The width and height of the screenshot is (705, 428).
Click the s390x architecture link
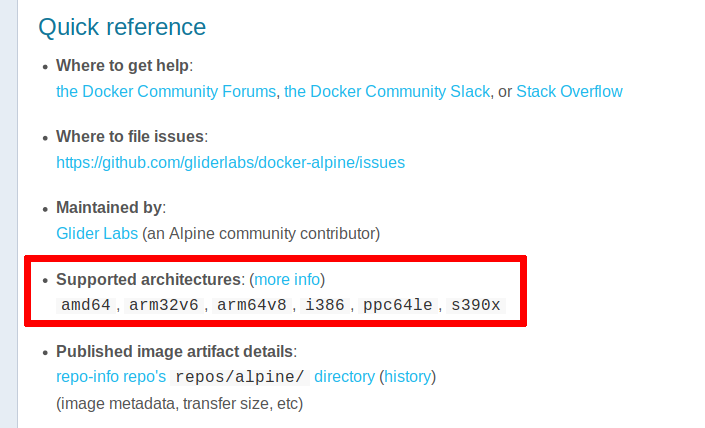[x=476, y=305]
